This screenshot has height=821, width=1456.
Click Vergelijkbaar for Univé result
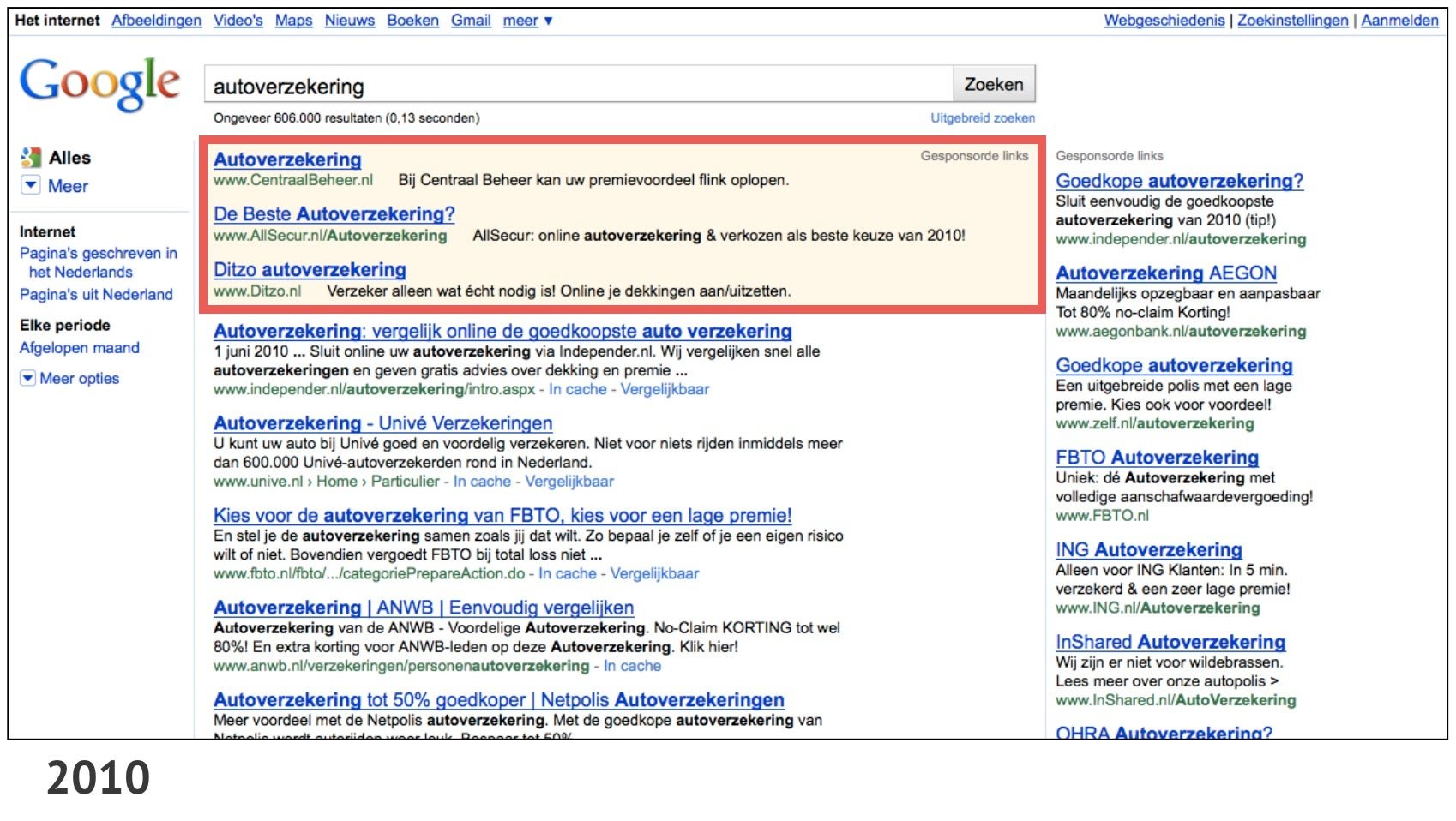(x=569, y=482)
